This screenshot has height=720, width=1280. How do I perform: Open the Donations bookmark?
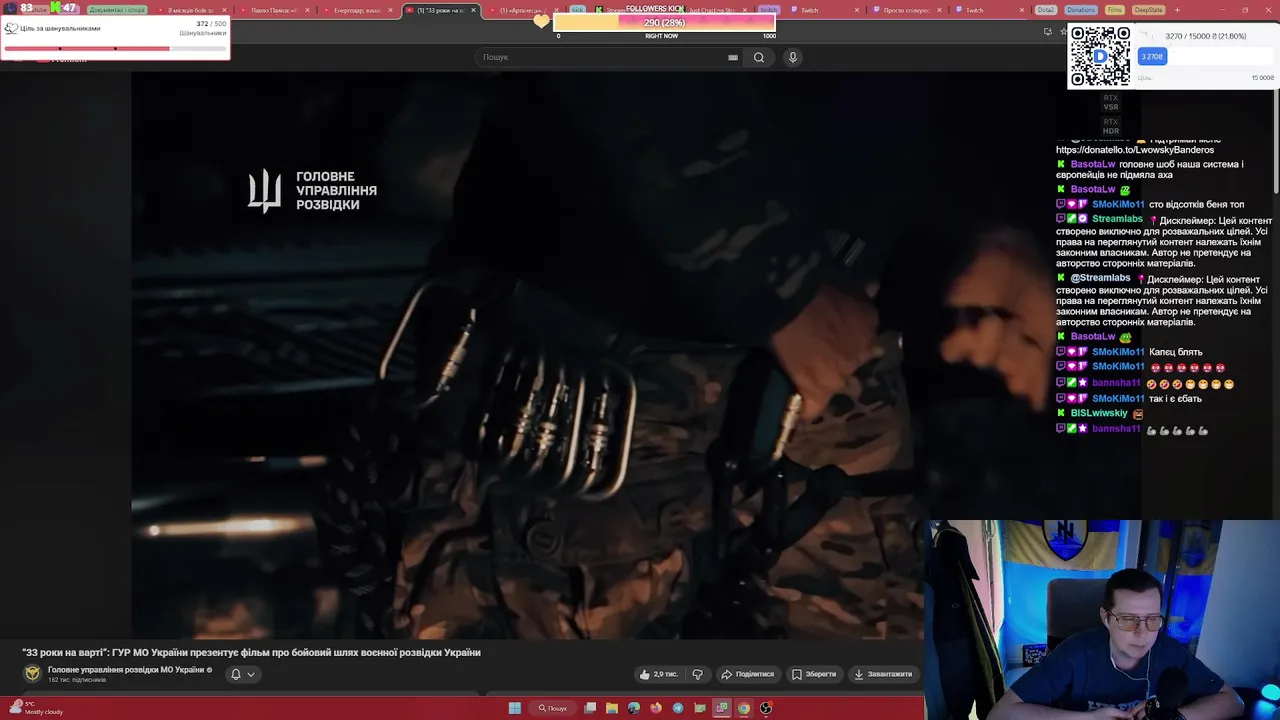[x=1081, y=10]
